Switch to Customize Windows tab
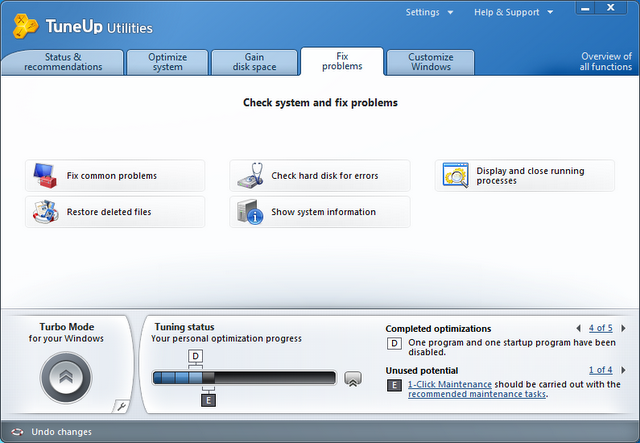The height and width of the screenshot is (443, 640). [x=431, y=62]
